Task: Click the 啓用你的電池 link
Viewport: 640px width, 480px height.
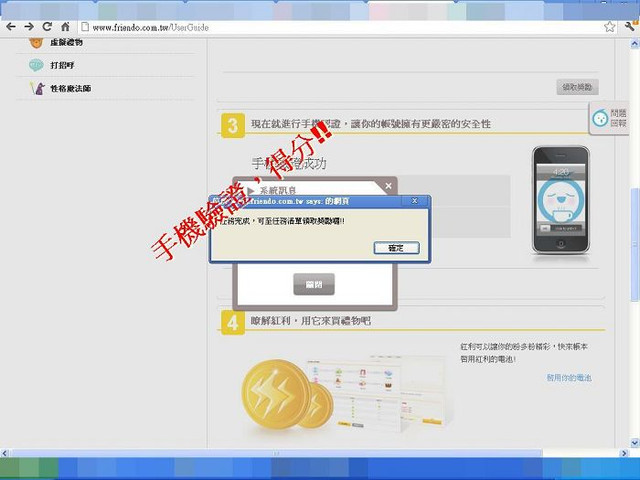Action: (x=569, y=378)
